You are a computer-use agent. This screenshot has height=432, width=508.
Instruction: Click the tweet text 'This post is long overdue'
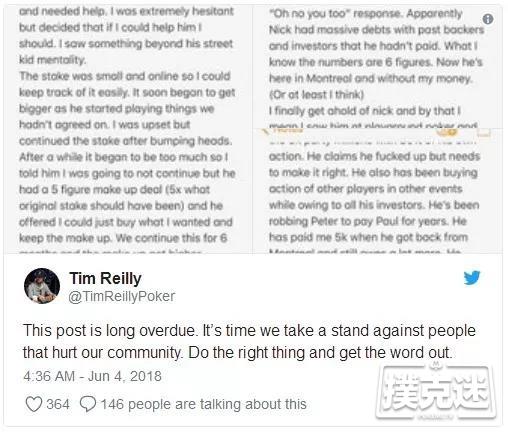(108, 331)
